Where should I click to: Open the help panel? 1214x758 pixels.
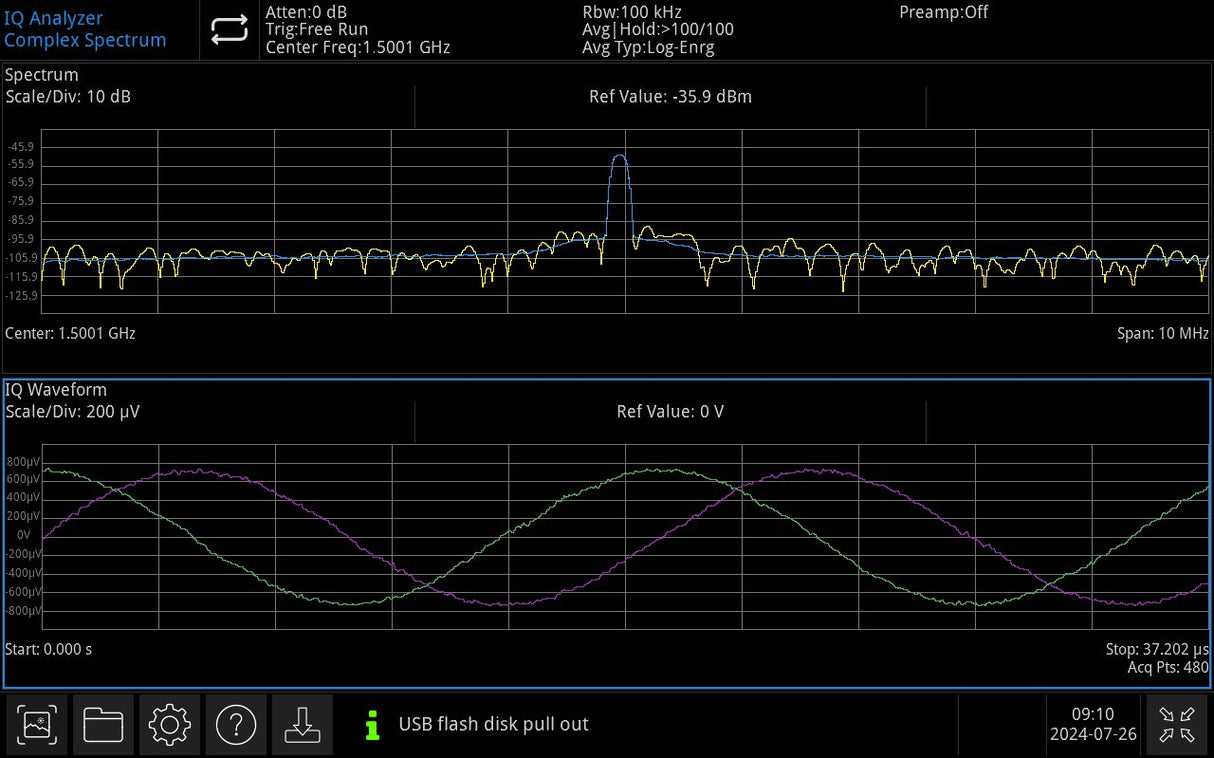point(236,725)
